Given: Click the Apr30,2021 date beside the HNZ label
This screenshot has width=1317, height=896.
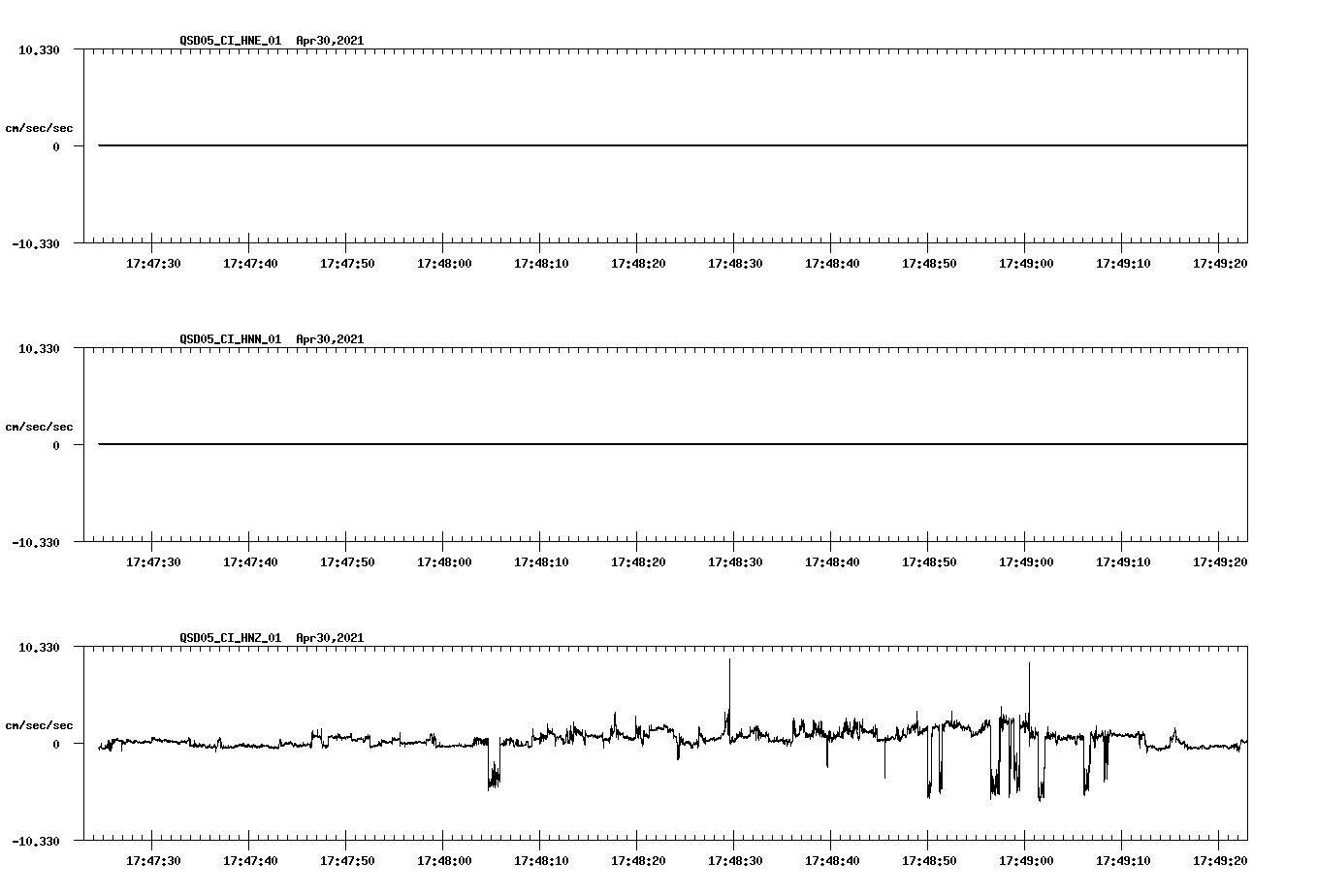Looking at the screenshot, I should point(330,638).
